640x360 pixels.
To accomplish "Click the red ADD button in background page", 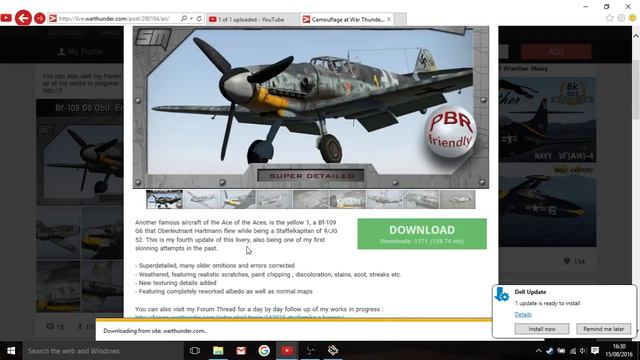I will point(556,52).
